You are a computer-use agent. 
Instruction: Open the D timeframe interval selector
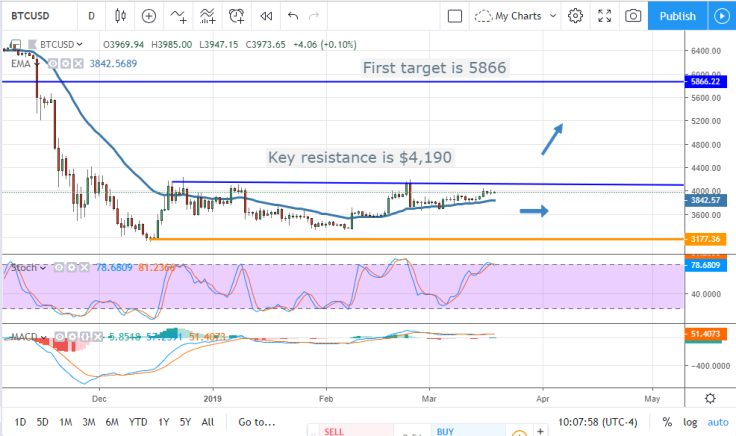tap(91, 16)
